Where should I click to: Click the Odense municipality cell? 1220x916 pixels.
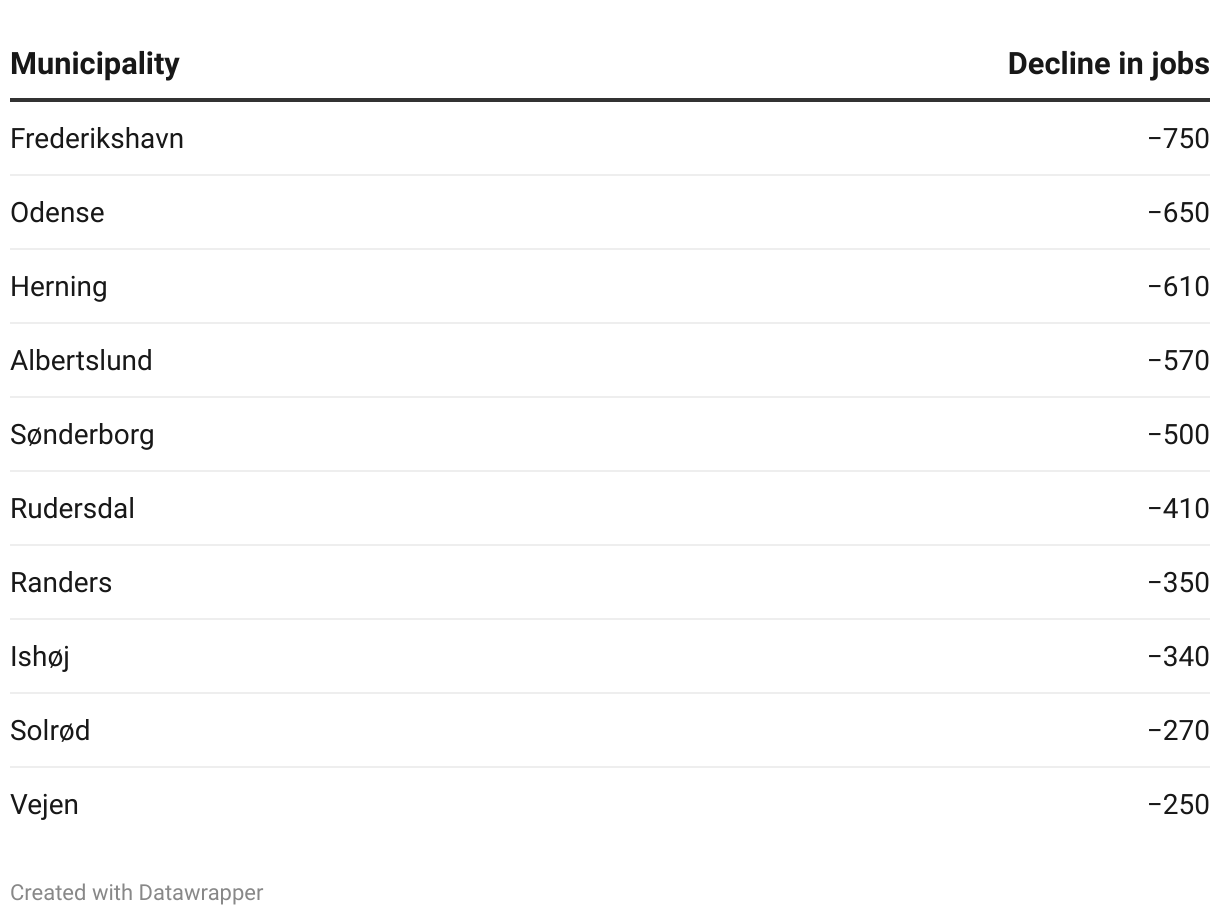[x=57, y=212]
